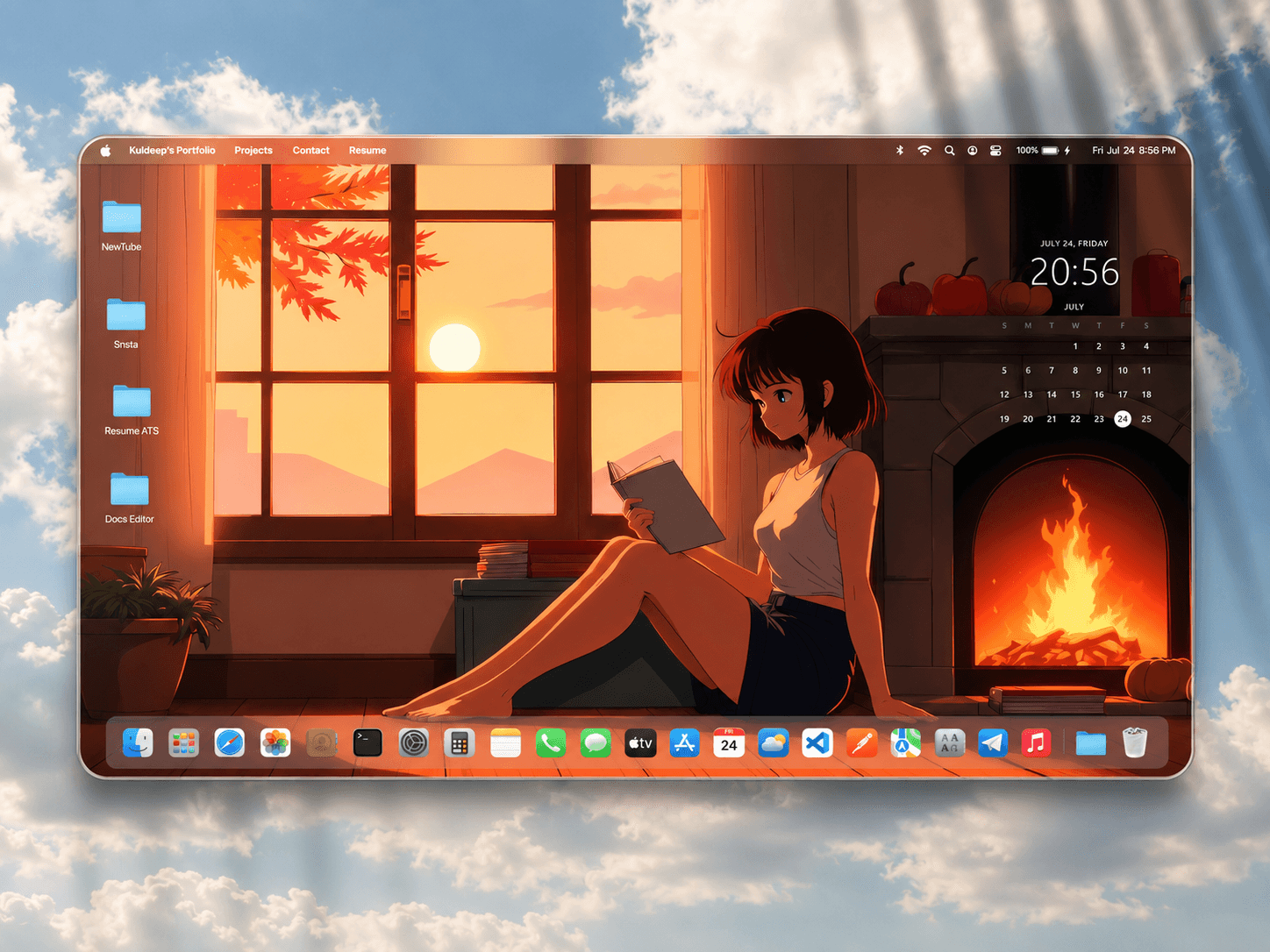Viewport: 1270px width, 952px height.
Task: Open the Contacts app in the dock
Action: pos(322,743)
